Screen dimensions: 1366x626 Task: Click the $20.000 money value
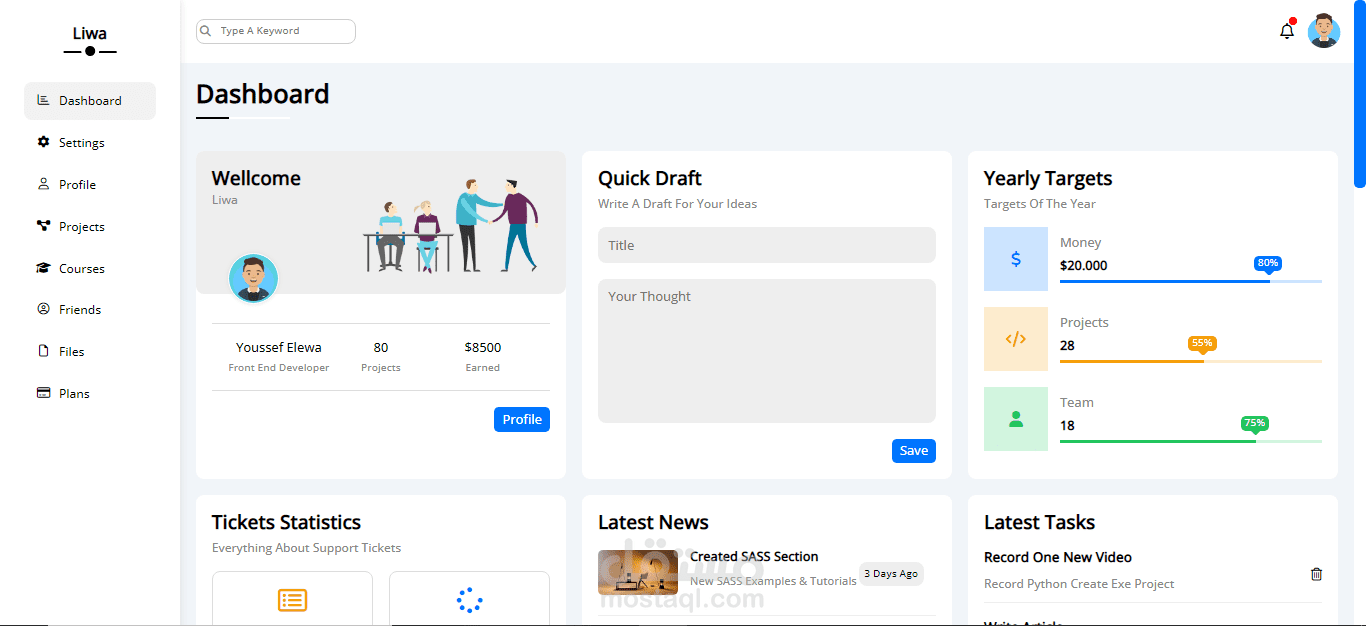pyautogui.click(x=1084, y=266)
